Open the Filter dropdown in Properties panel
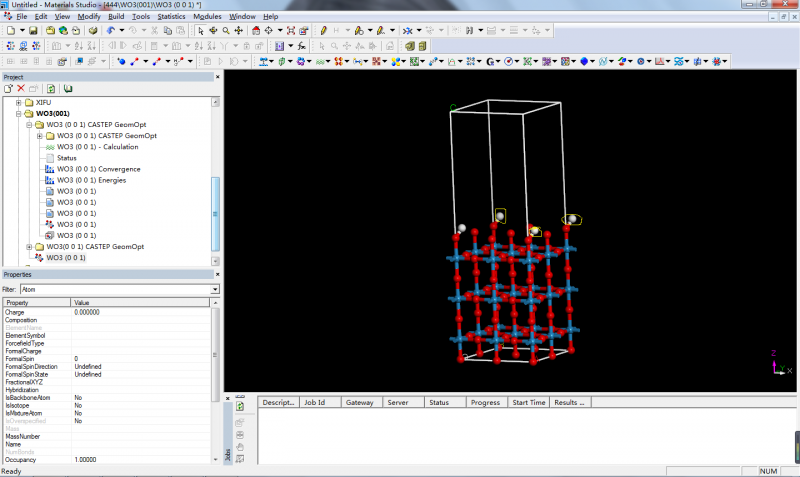 pyautogui.click(x=215, y=289)
